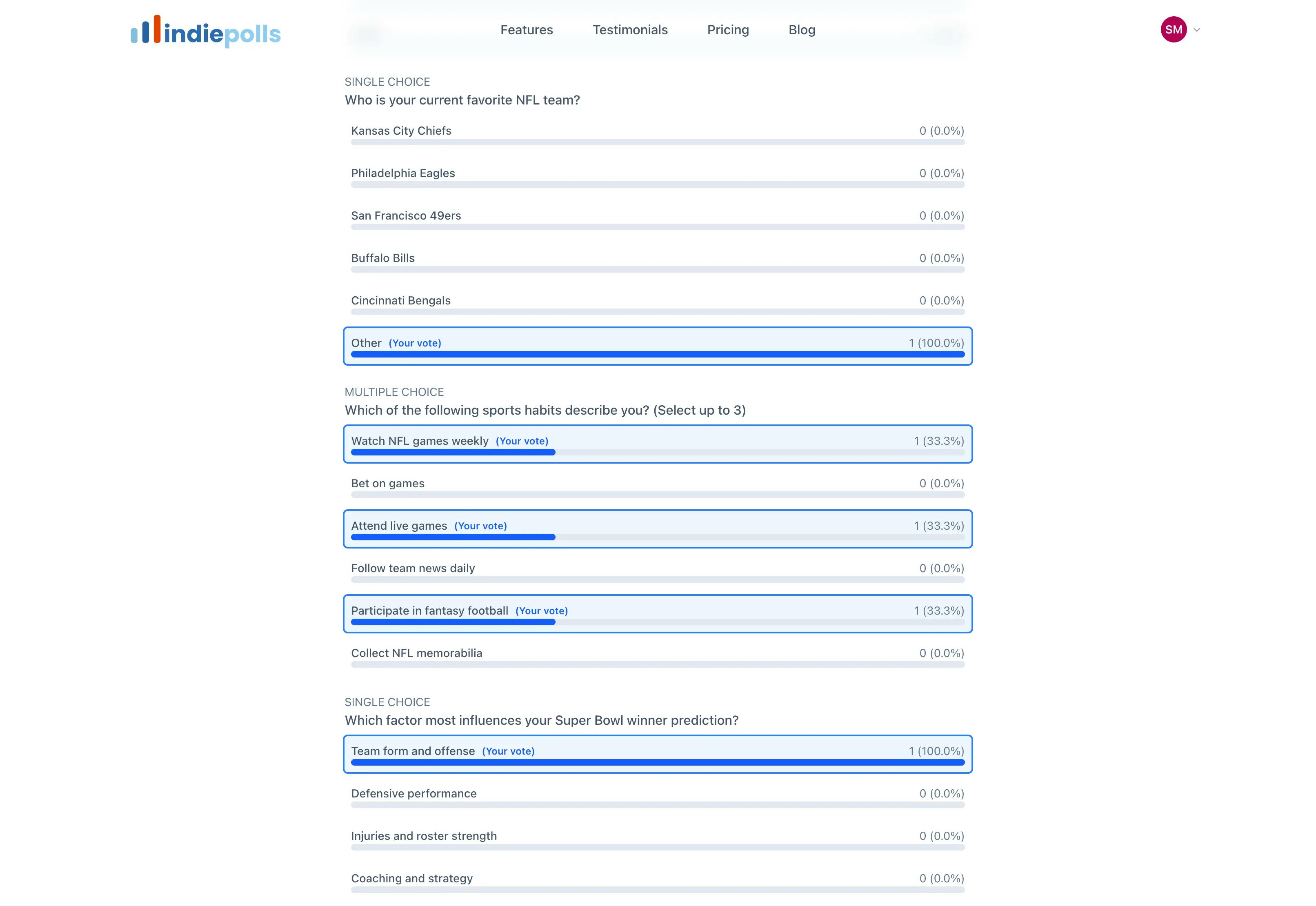Screen dimensions: 1316x906
Task: Choose the Philadelphia Eagles option
Action: [x=658, y=177]
